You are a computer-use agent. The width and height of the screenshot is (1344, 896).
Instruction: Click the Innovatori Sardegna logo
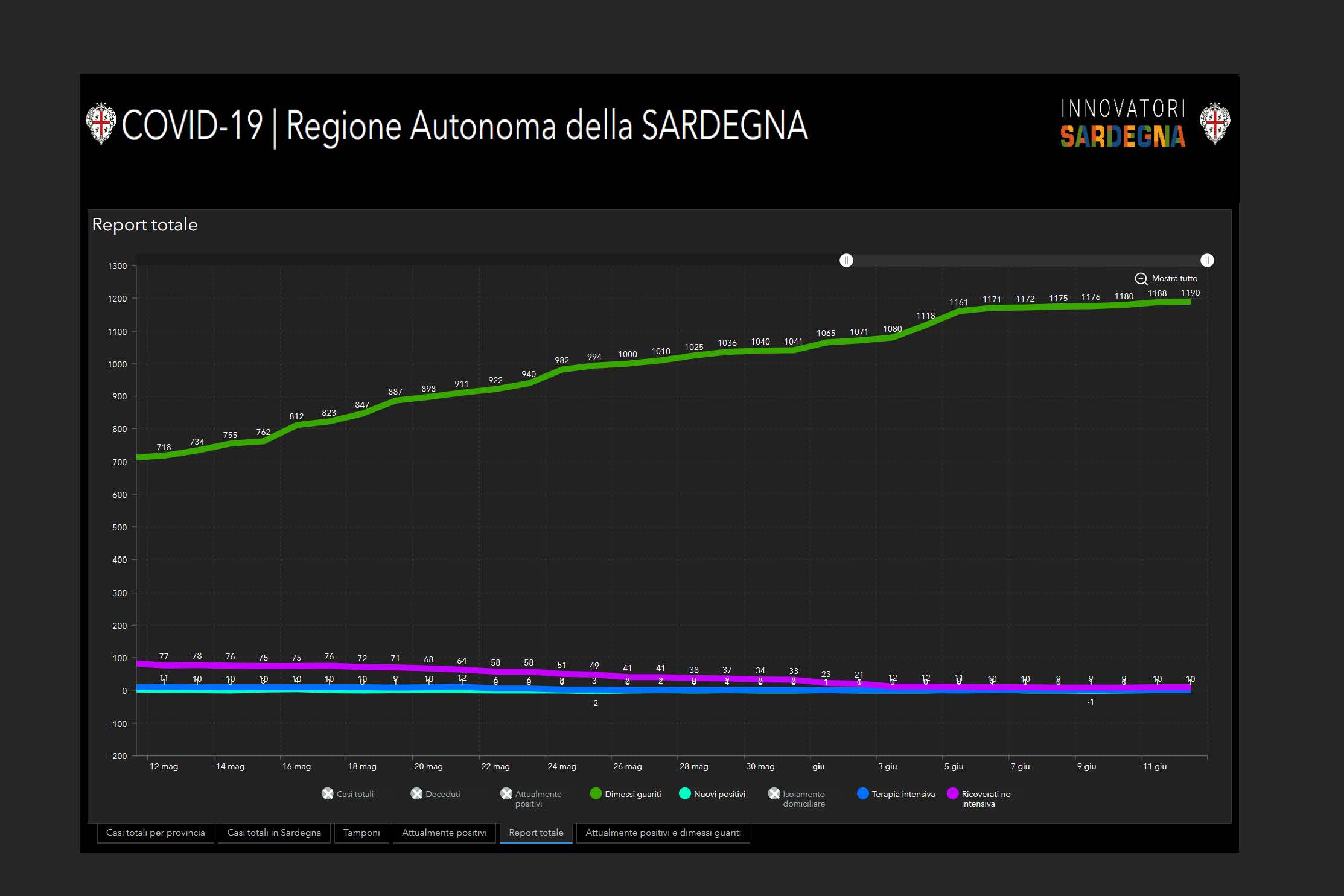click(1123, 124)
